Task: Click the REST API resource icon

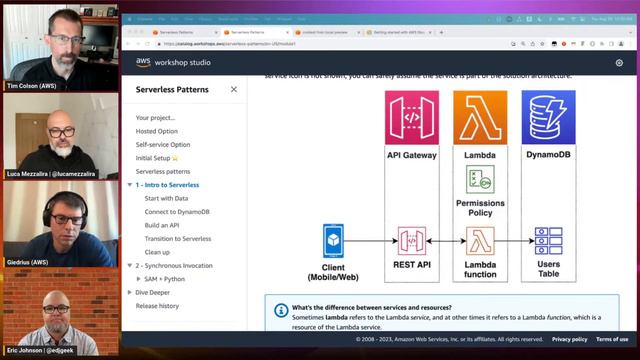Action: pyautogui.click(x=412, y=241)
